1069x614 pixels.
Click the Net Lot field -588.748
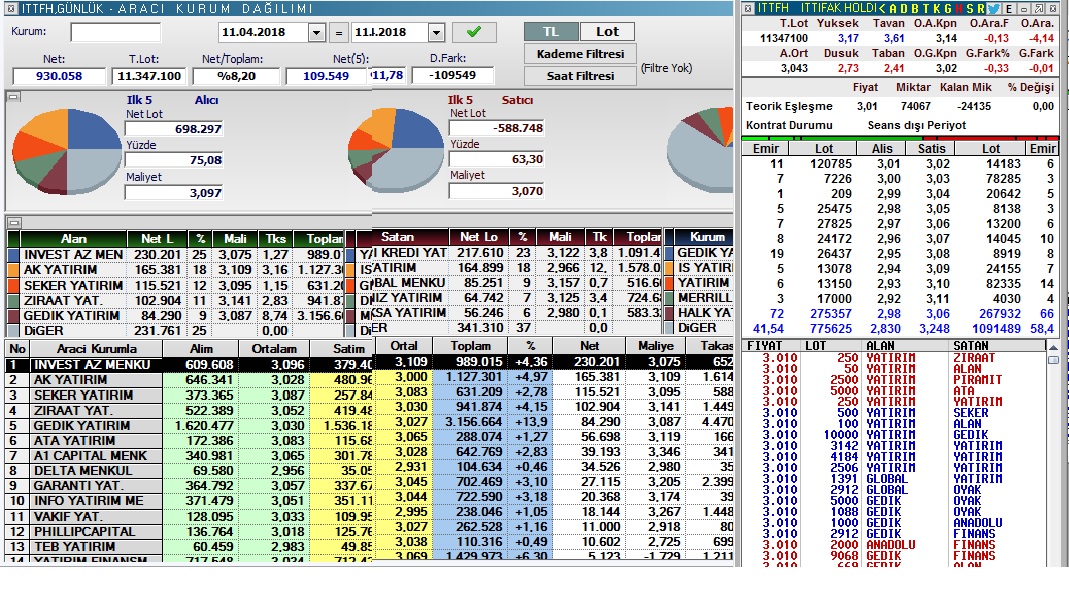click(x=496, y=128)
